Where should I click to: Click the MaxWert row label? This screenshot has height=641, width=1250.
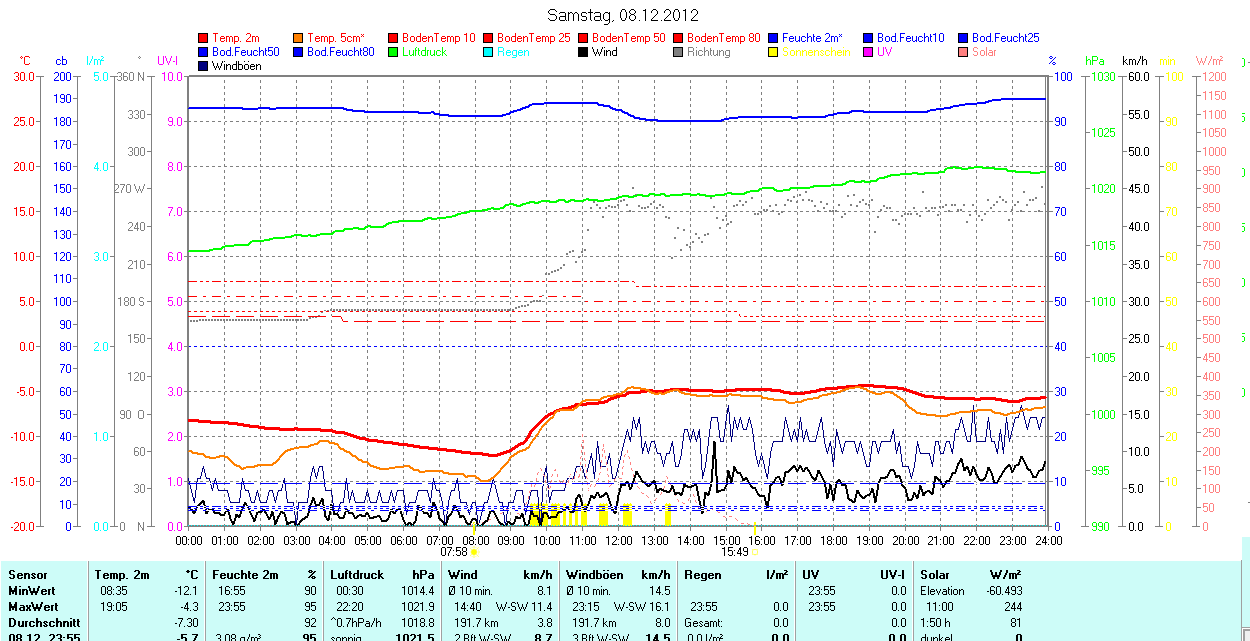[x=32, y=607]
